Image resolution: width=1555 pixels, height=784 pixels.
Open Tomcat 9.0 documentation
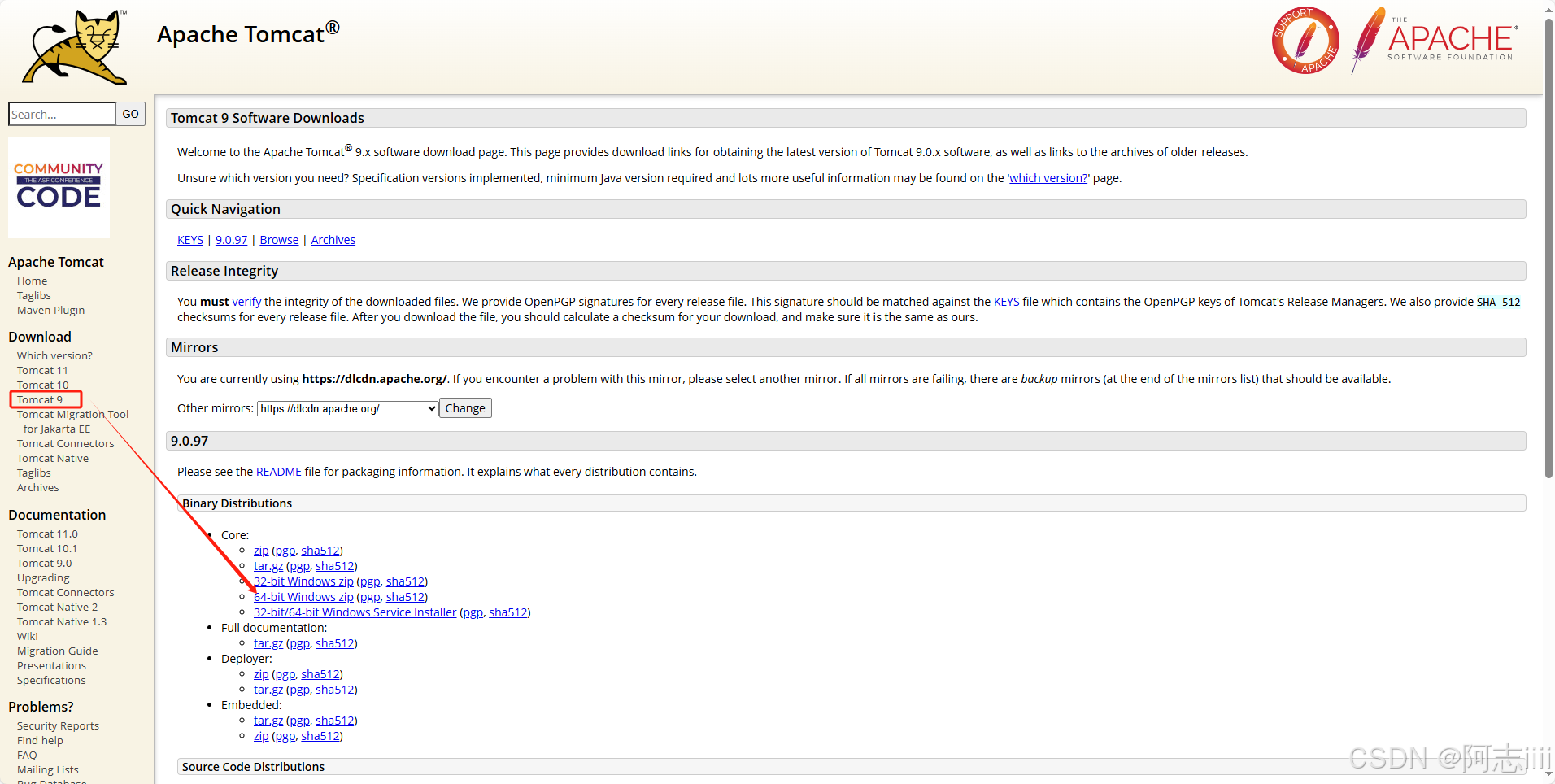[44, 564]
